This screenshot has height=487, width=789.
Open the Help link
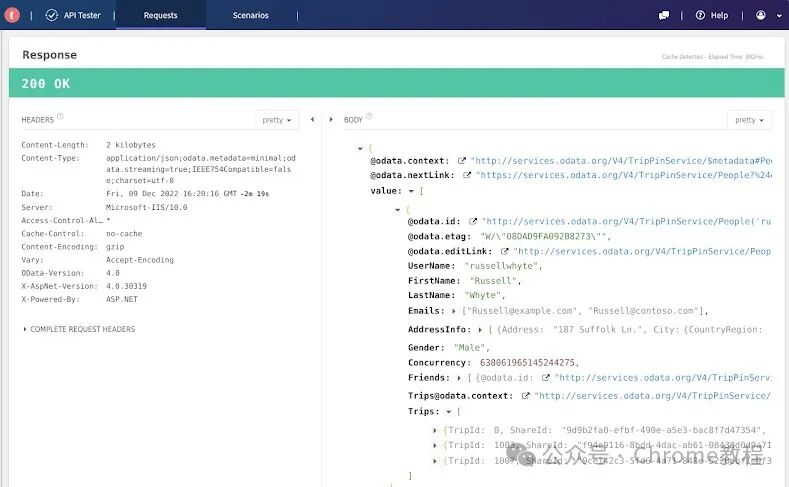click(x=719, y=16)
